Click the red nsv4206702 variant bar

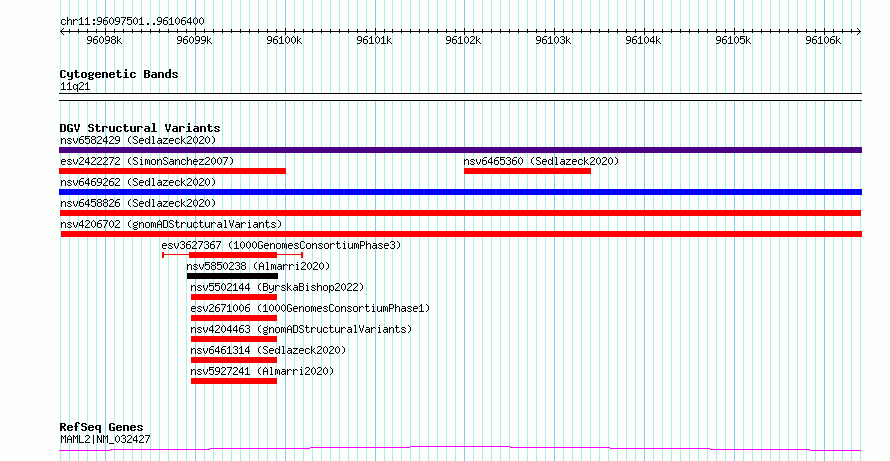461,234
